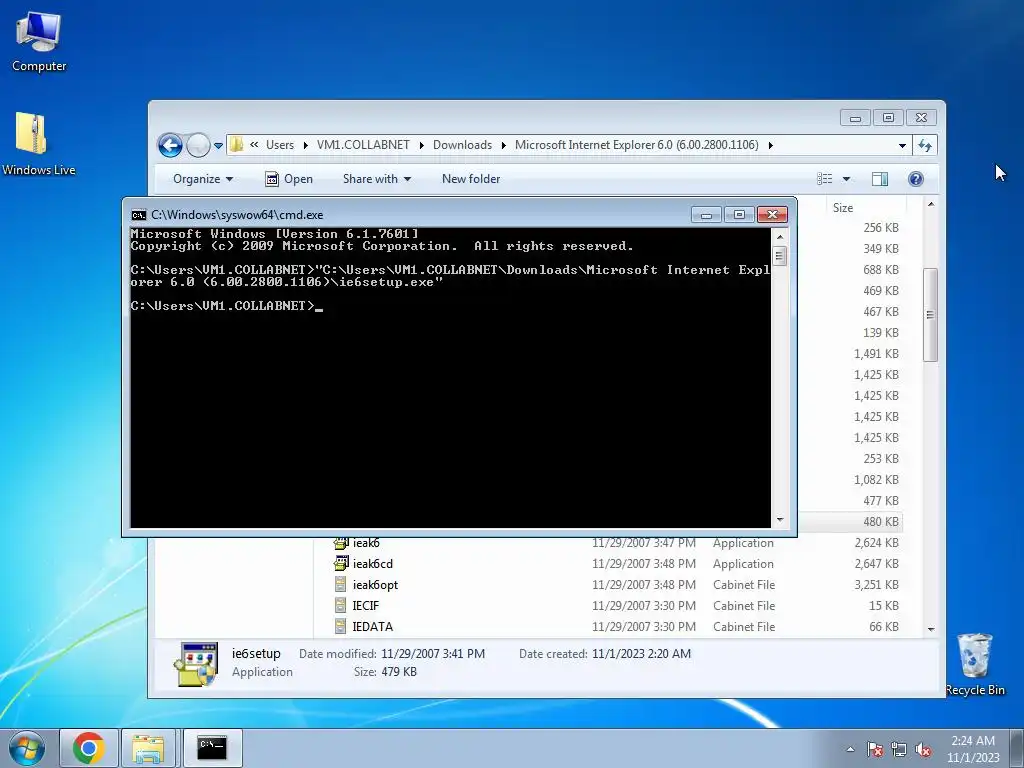Show hidden tray icons arrow
Screen dimensions: 1024x768
click(x=850, y=749)
